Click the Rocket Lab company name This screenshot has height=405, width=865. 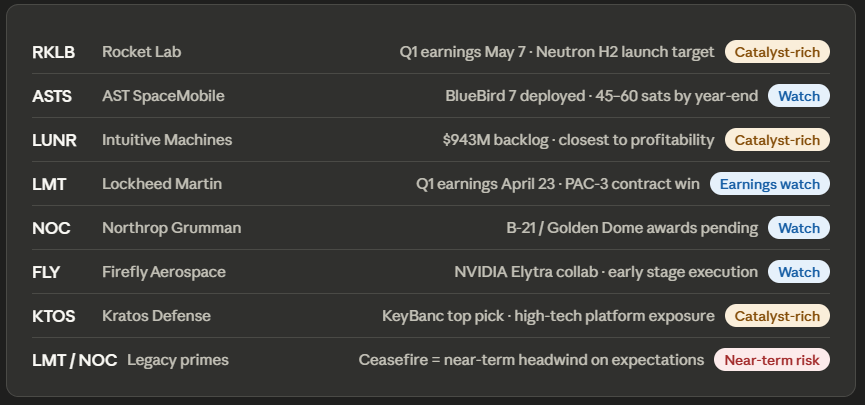141,52
